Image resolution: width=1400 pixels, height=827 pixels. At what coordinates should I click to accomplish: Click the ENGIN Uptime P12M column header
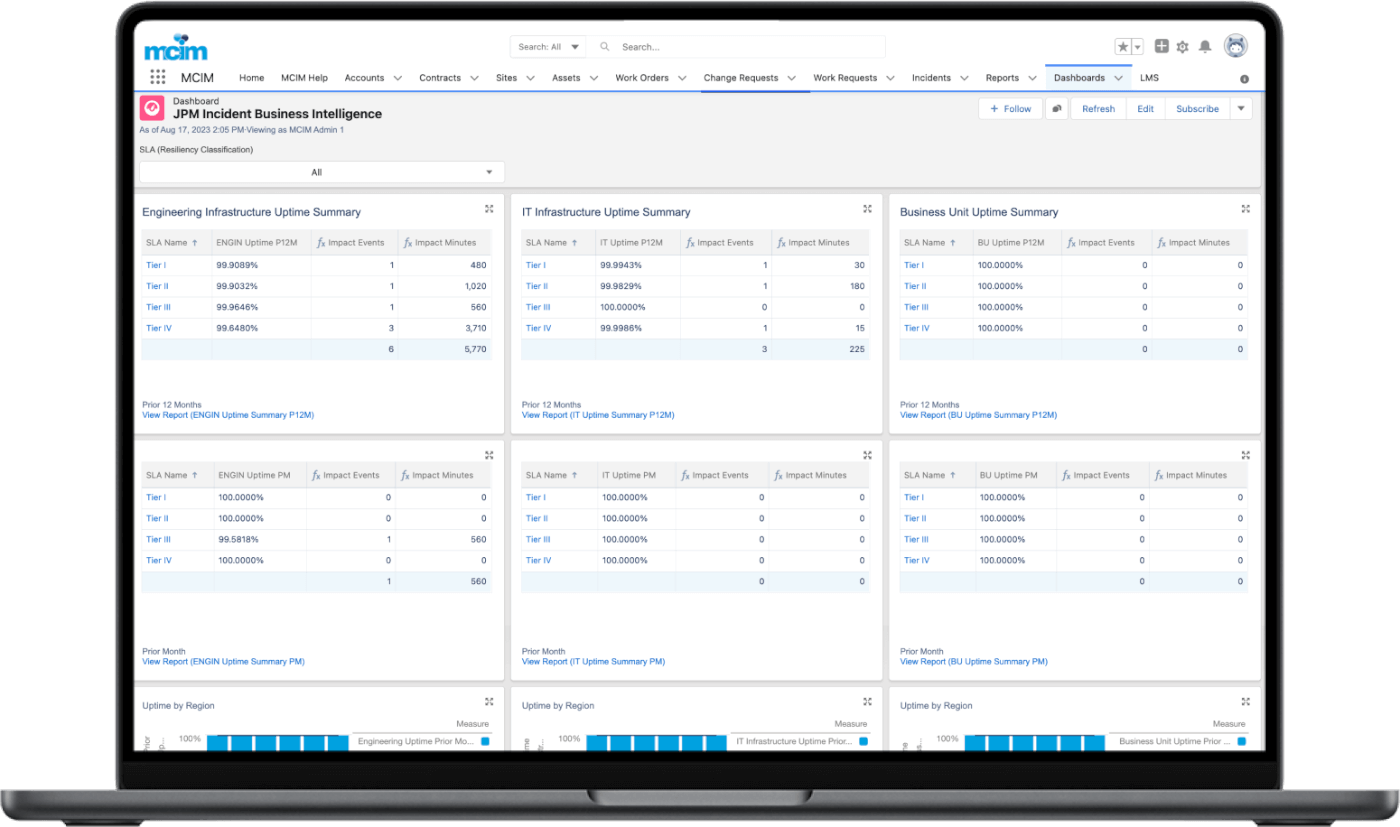tap(261, 242)
